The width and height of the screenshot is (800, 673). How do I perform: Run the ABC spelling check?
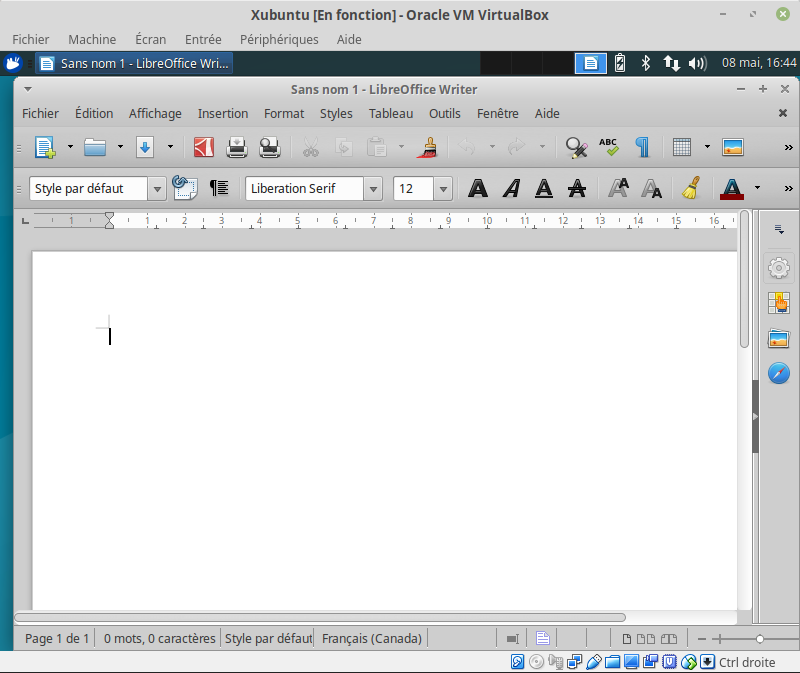[x=609, y=148]
